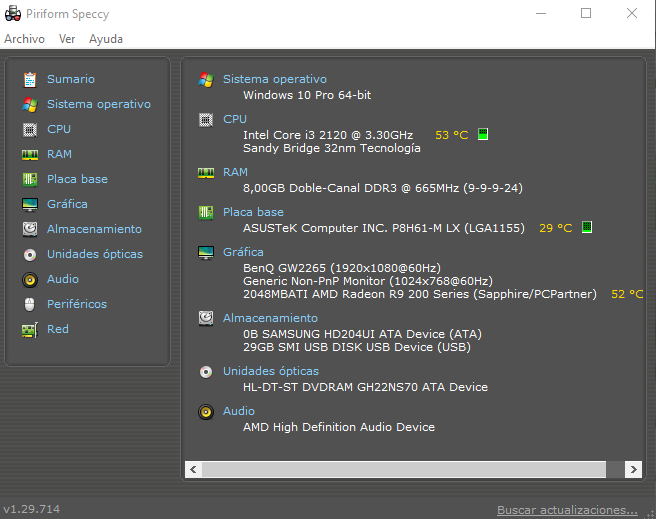656x519 pixels.
Task: Select Sumario in the sidebar
Action: (71, 79)
